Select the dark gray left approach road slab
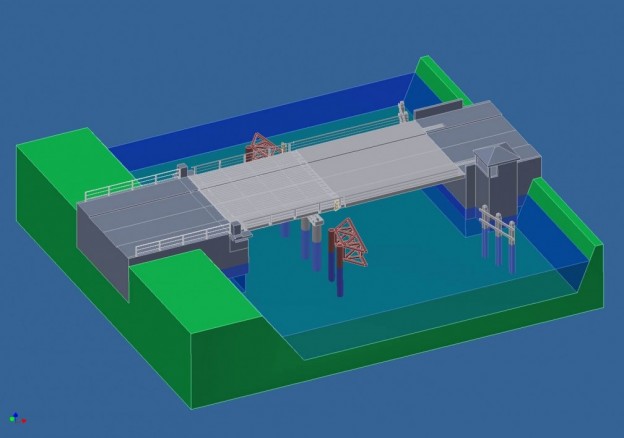 155,217
